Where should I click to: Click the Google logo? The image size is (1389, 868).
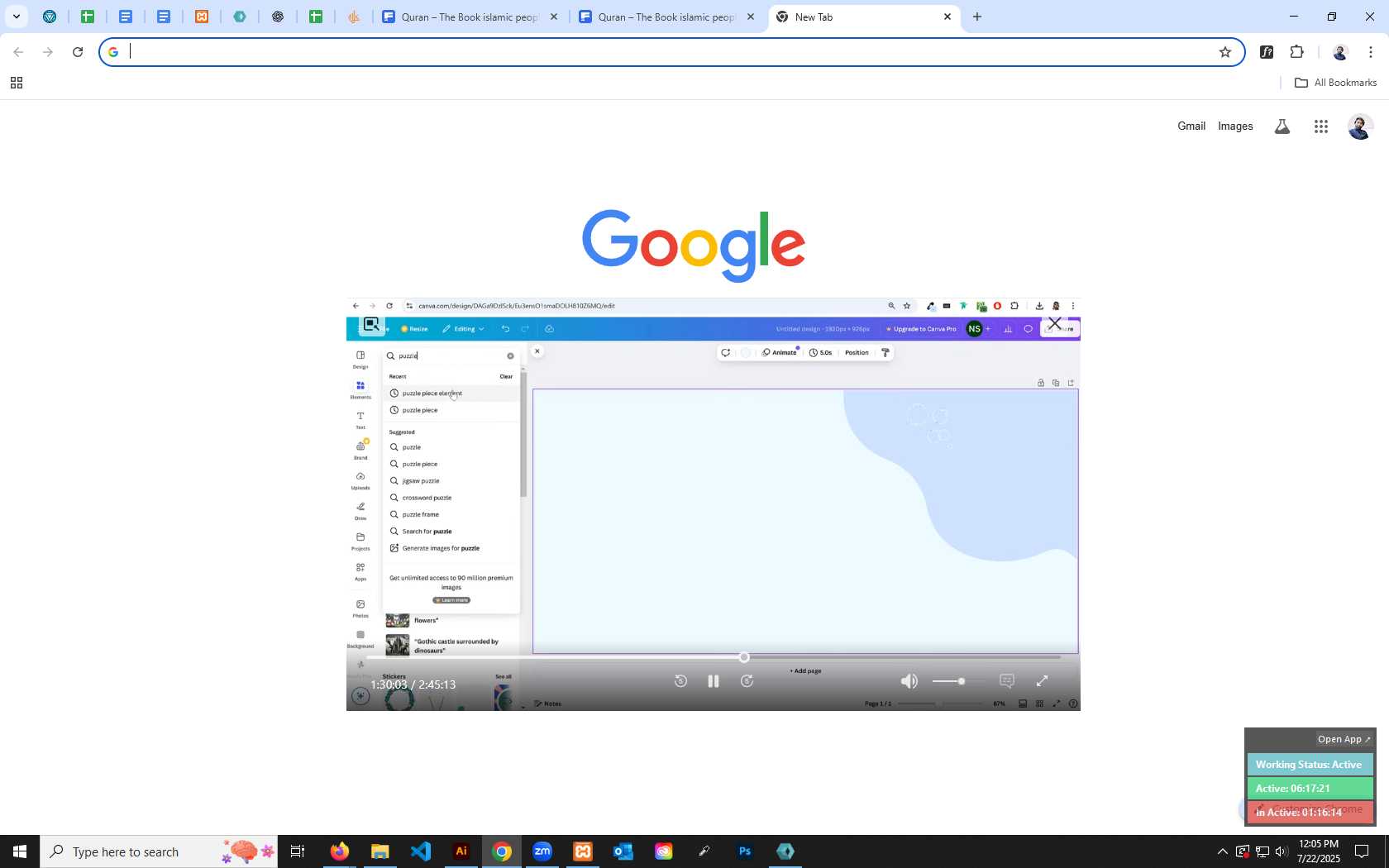coord(694,246)
